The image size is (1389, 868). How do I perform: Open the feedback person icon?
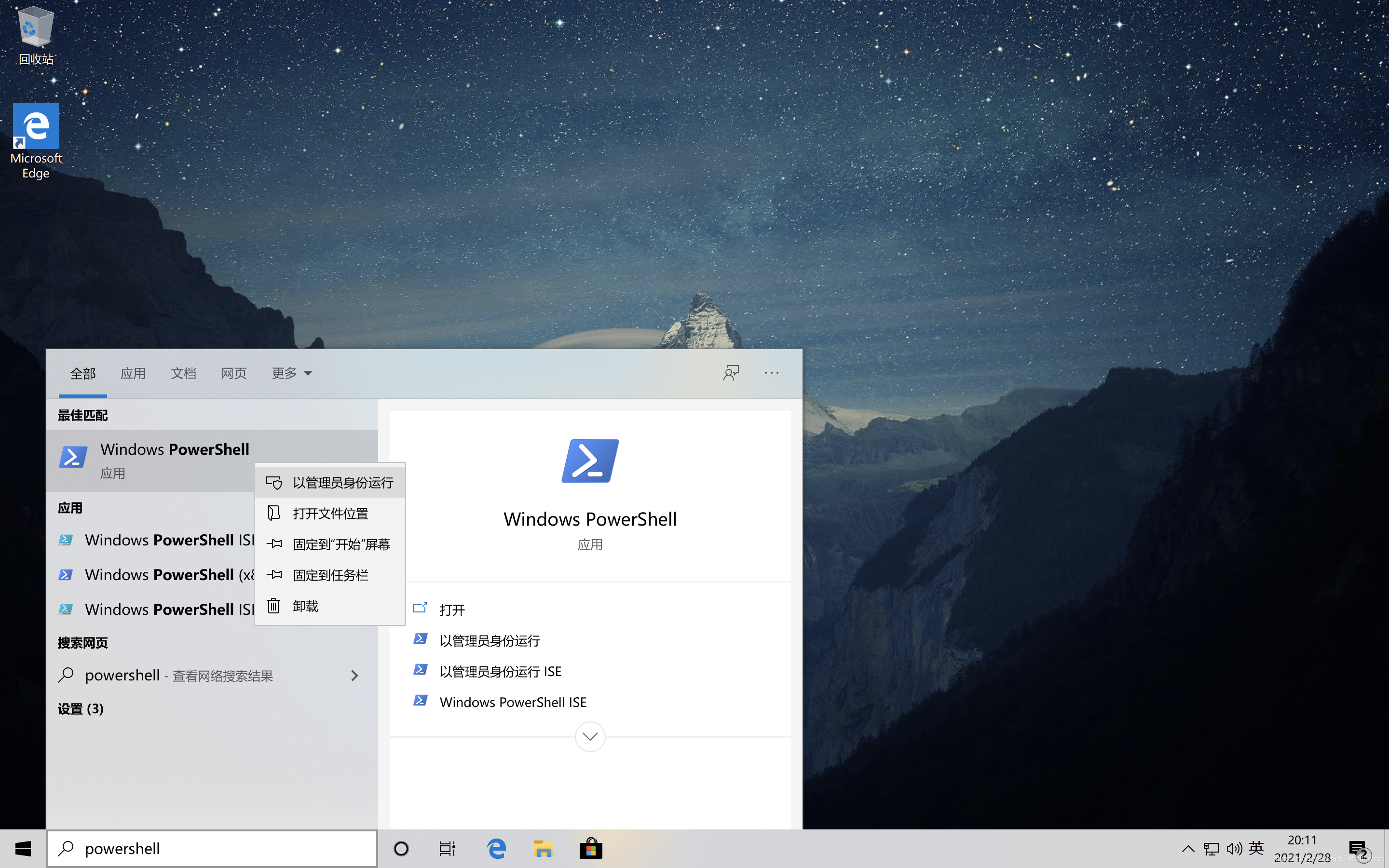coord(731,373)
